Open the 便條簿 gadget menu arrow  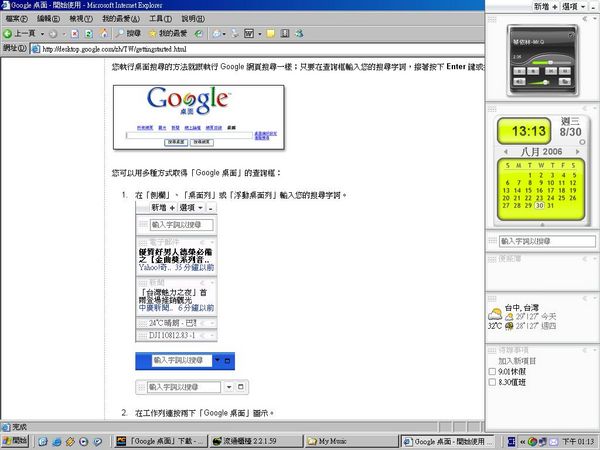tap(595, 259)
